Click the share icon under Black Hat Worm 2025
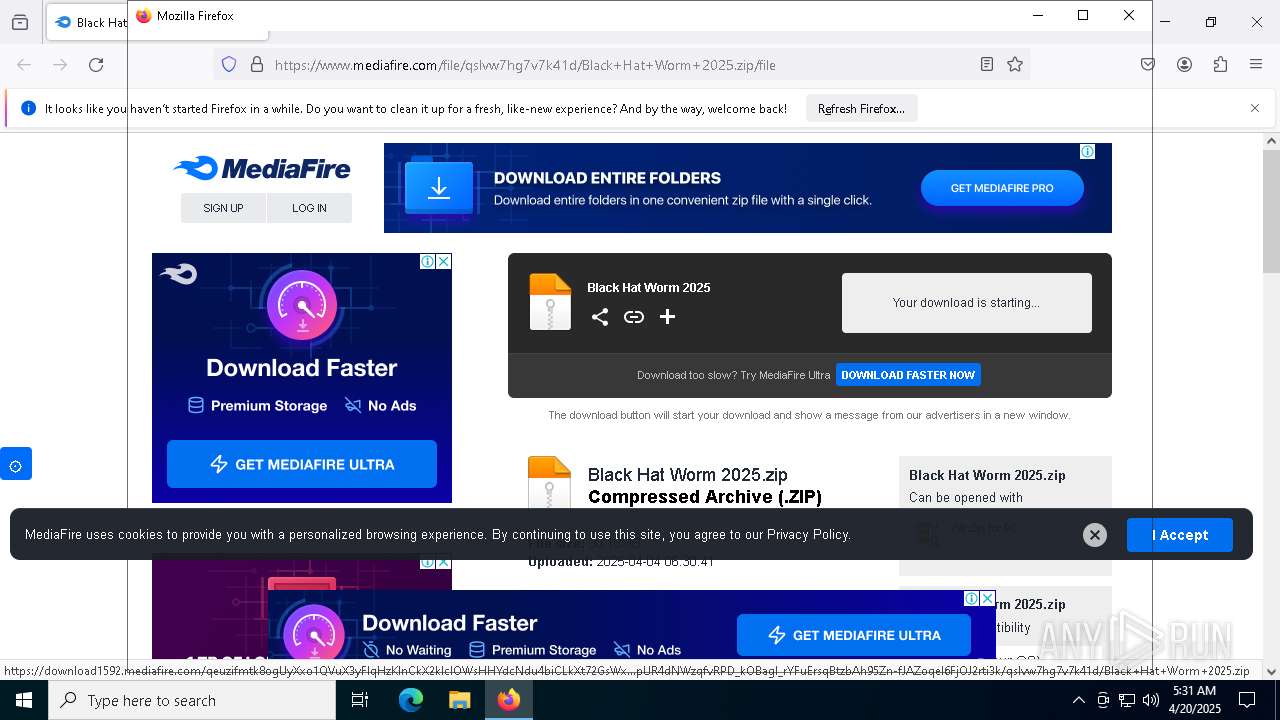The height and width of the screenshot is (720, 1280). tap(600, 317)
